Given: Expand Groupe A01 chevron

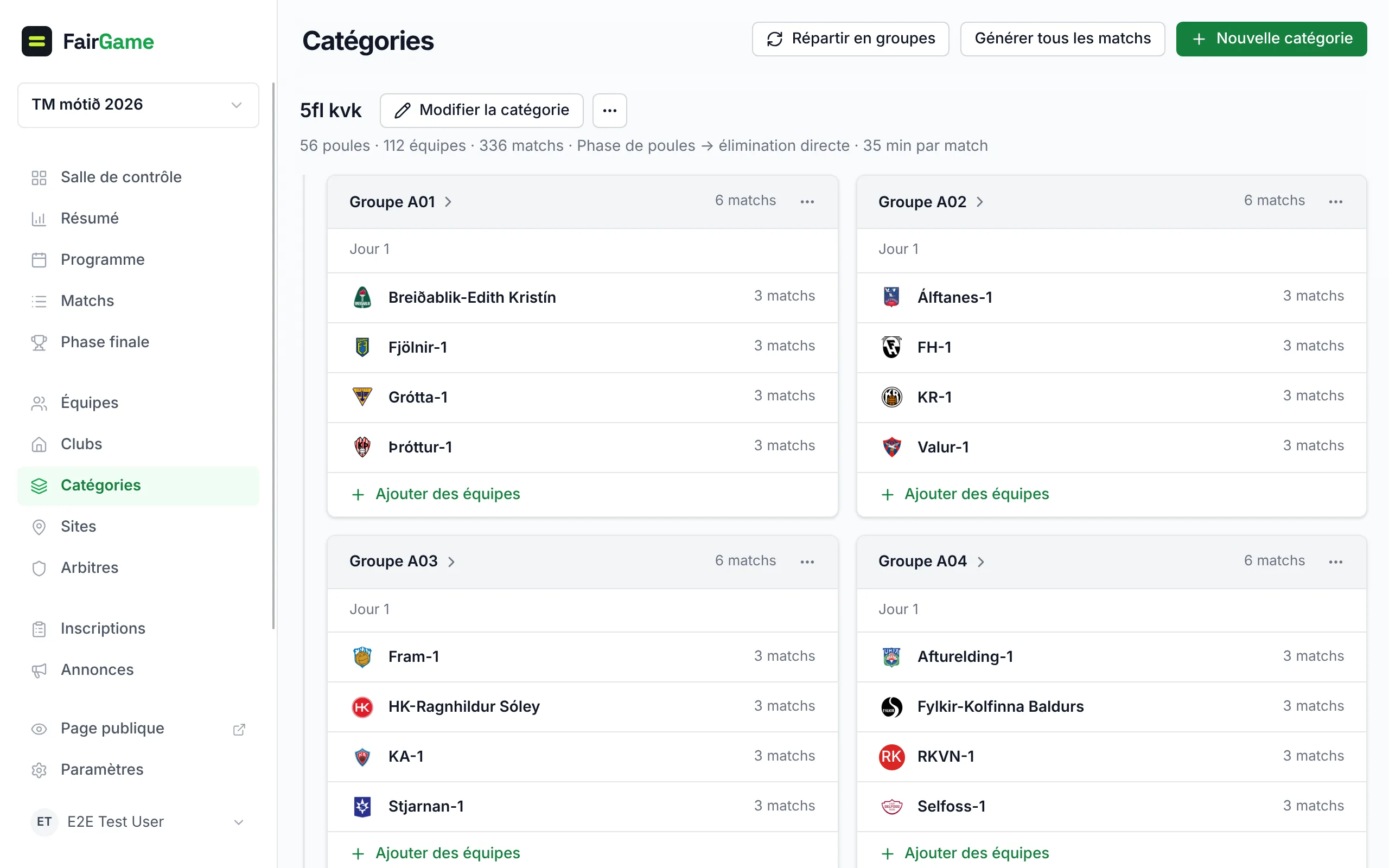Looking at the screenshot, I should (x=448, y=202).
